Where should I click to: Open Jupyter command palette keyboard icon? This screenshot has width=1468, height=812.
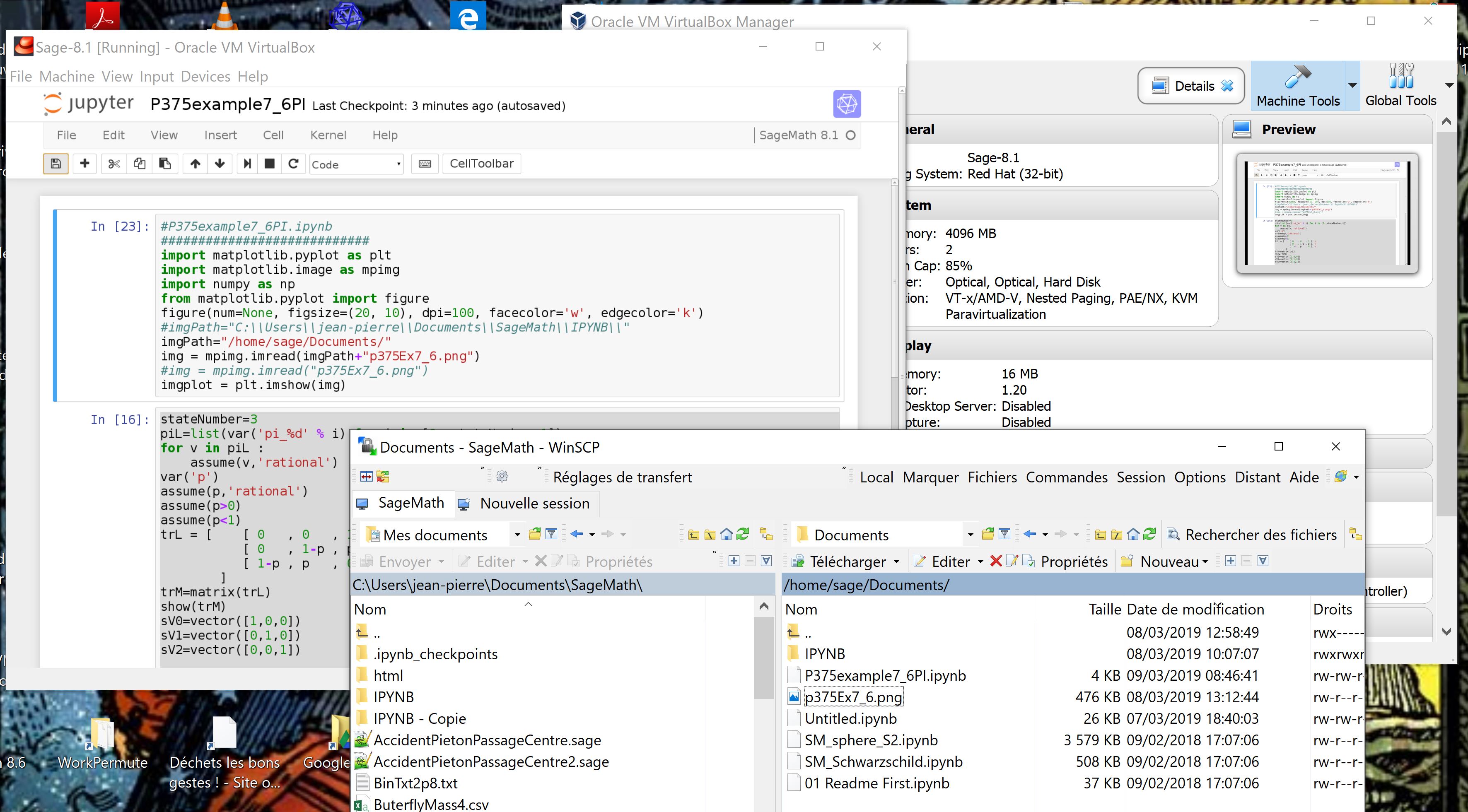pyautogui.click(x=425, y=164)
